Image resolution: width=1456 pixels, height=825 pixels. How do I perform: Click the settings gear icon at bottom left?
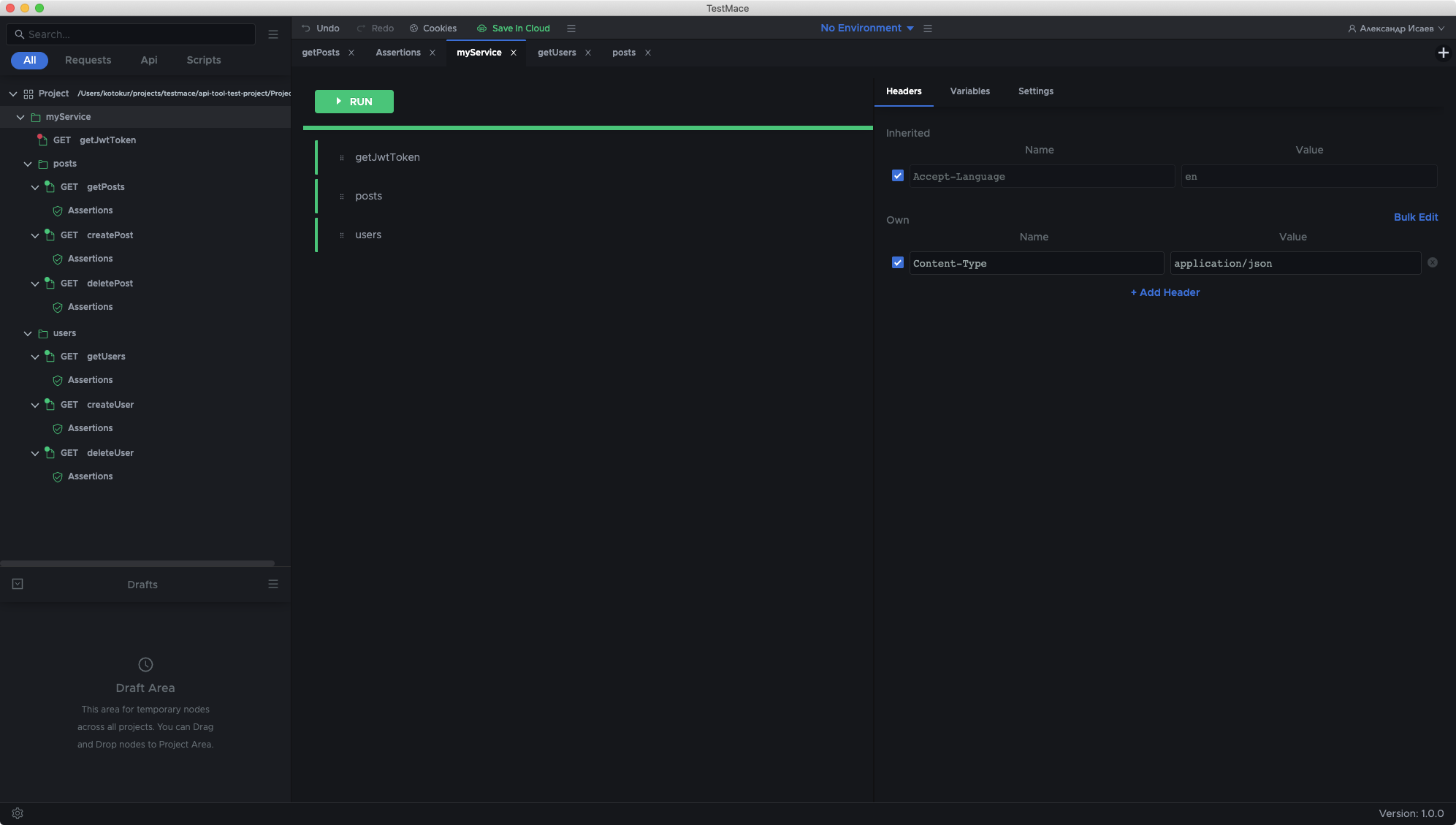pyautogui.click(x=18, y=813)
